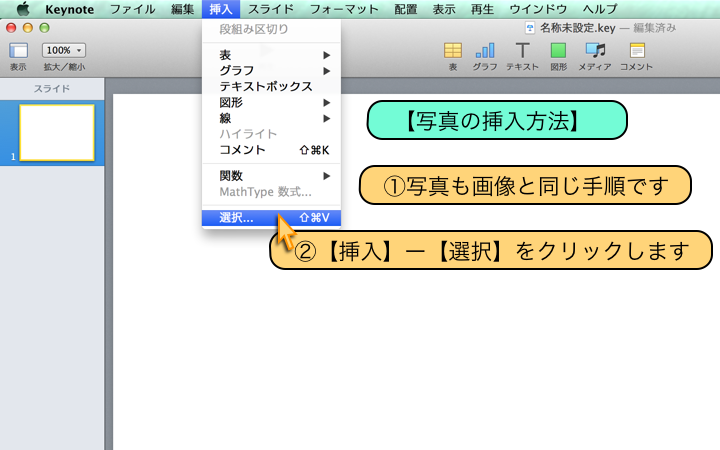The image size is (720, 450).
Task: Open the 100% zoom dropdown
Action: pyautogui.click(x=64, y=50)
